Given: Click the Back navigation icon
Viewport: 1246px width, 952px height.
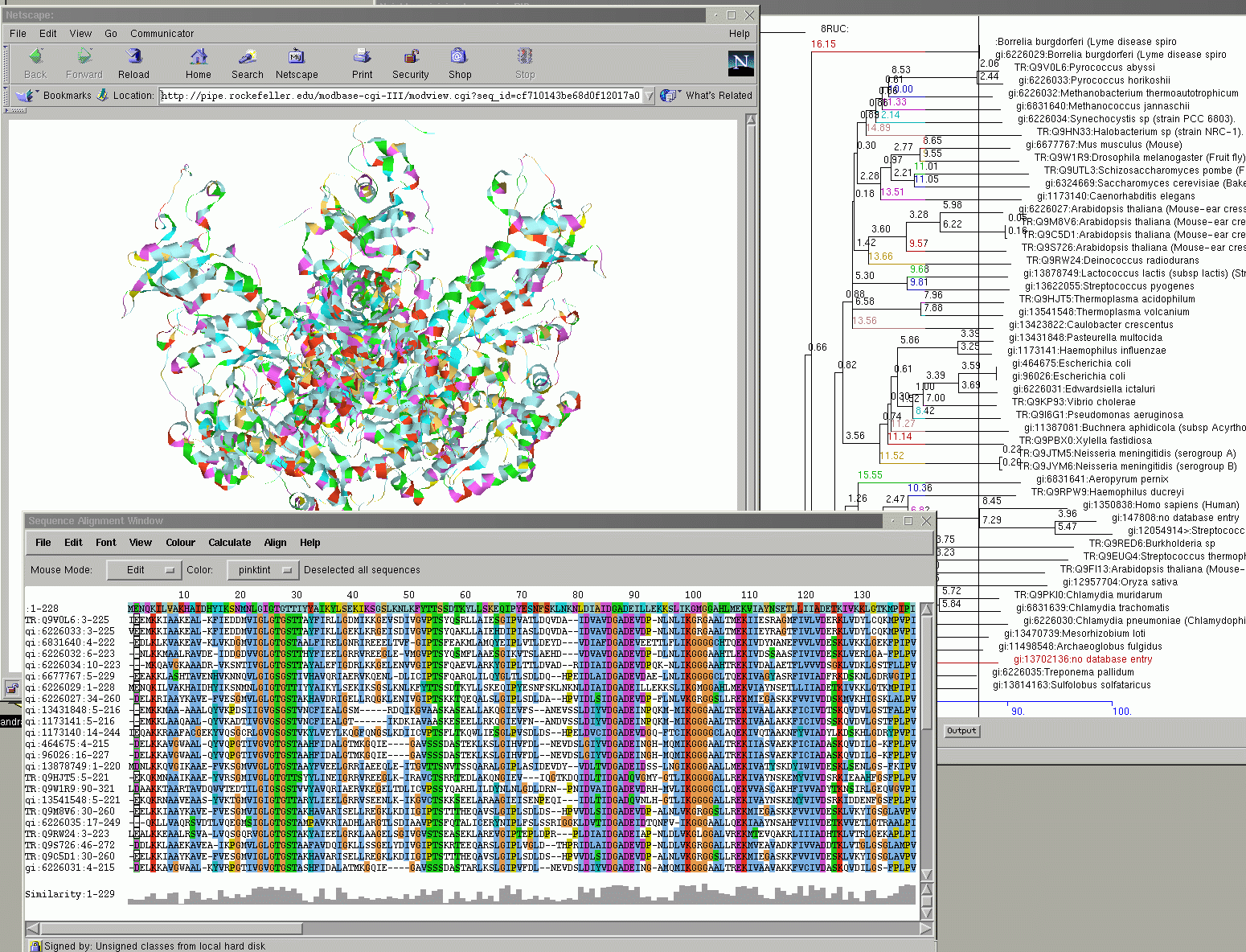Looking at the screenshot, I should (x=35, y=57).
